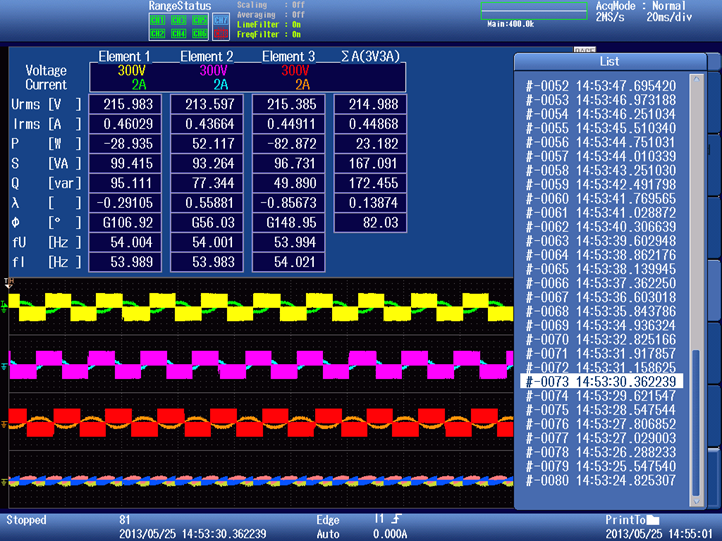Image resolution: width=722 pixels, height=541 pixels.
Task: Click the PrintTo folder icon
Action: coord(653,520)
